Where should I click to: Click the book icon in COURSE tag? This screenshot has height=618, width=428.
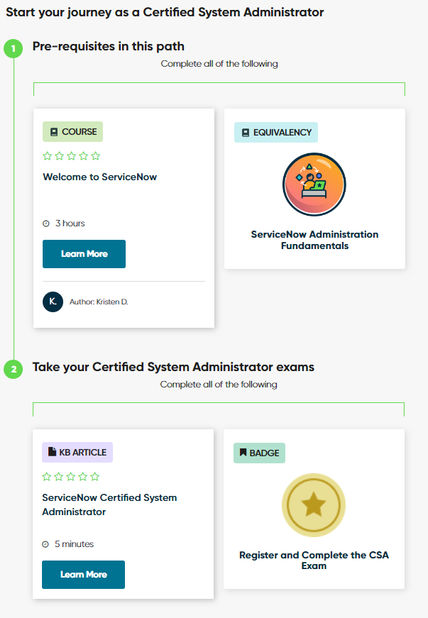pos(54,132)
